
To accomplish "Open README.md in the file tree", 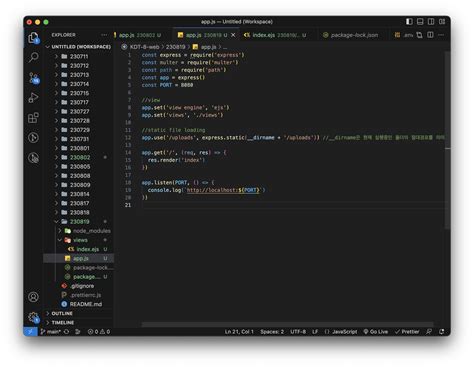I will tap(79, 304).
